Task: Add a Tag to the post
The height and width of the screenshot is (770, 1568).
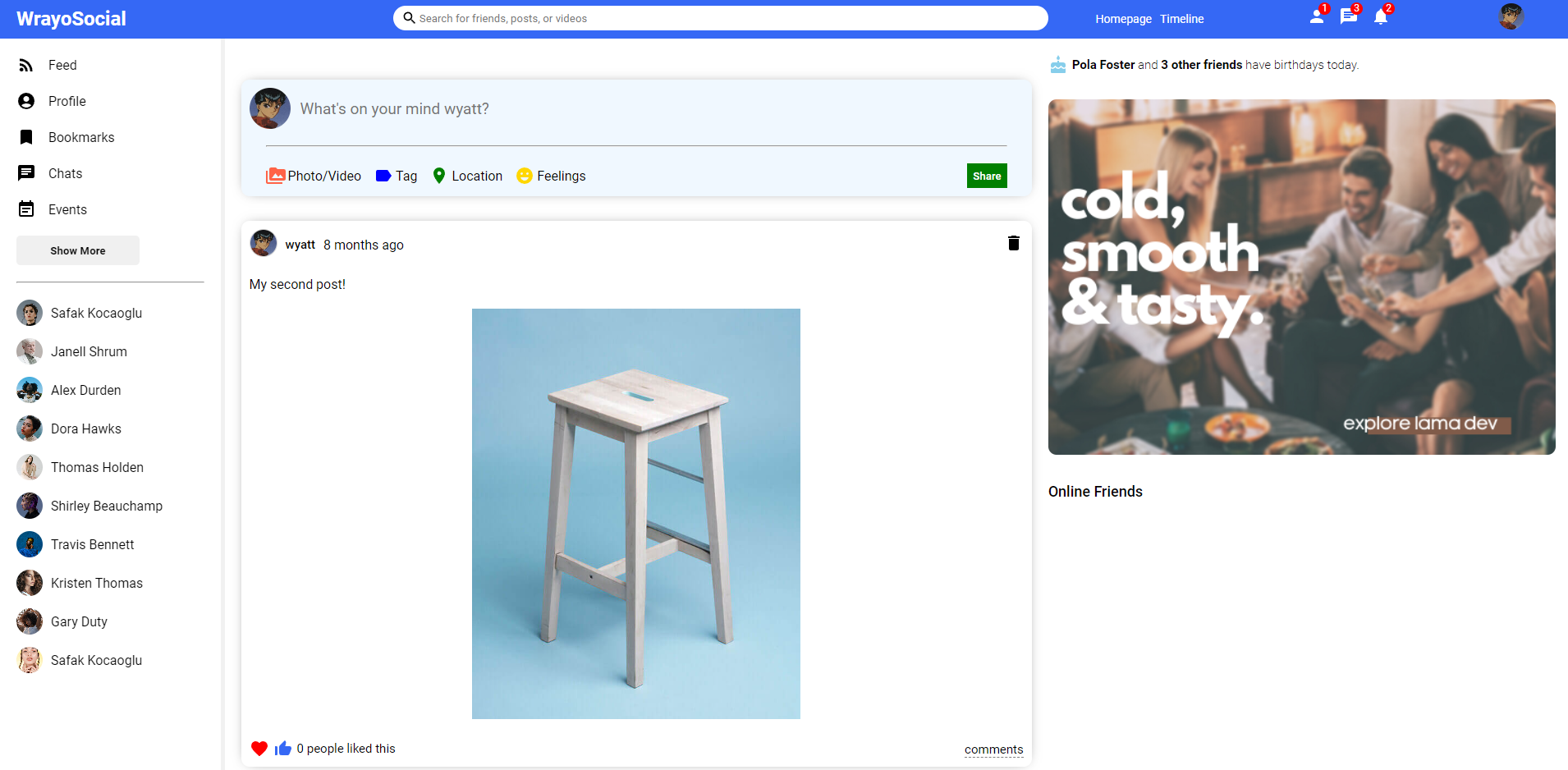Action: point(397,176)
